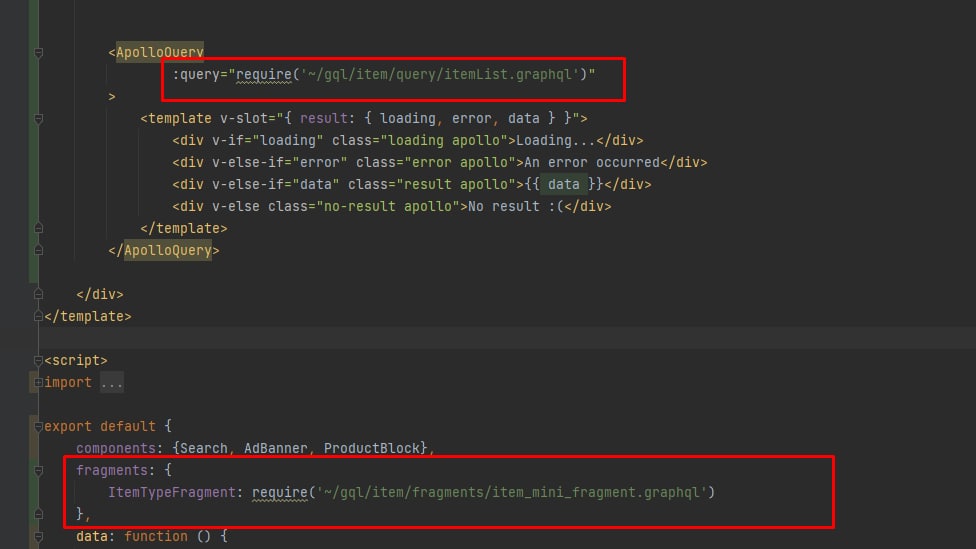Click the 'require' call in ItemTypeFragment line
This screenshot has height=549, width=976.
280,492
